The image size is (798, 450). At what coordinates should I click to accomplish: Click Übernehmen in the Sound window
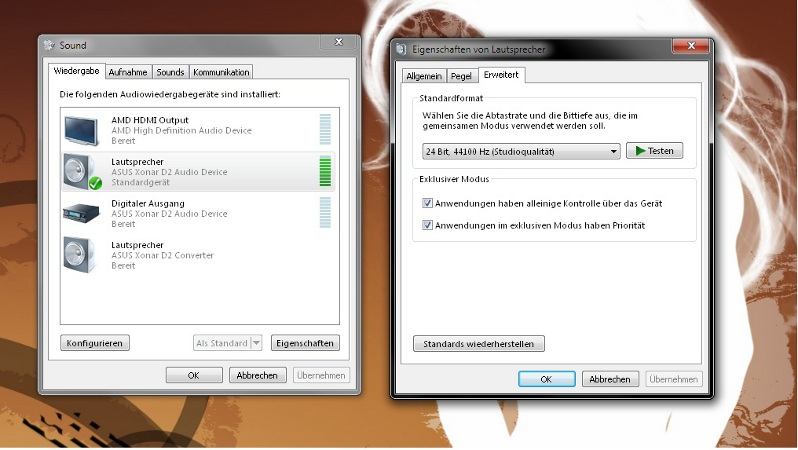(x=321, y=375)
